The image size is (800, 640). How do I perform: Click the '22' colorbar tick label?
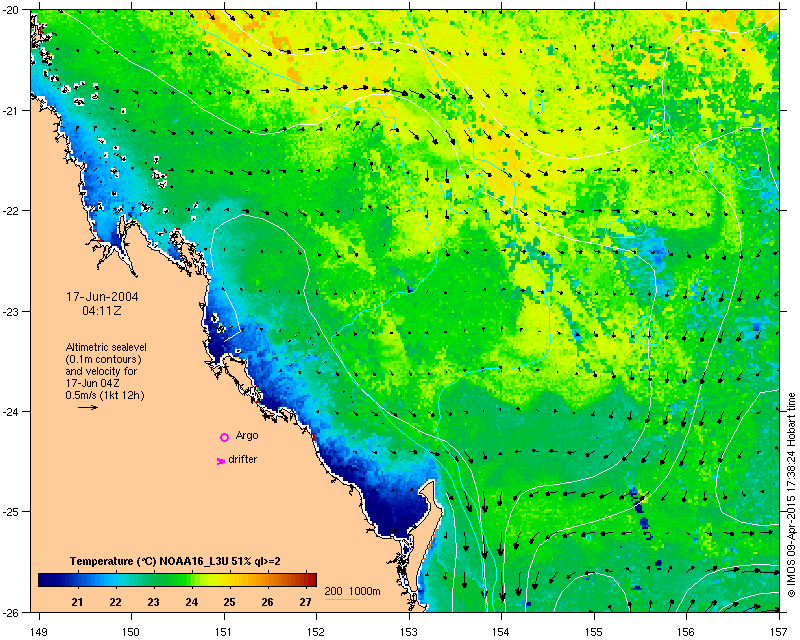[x=115, y=602]
